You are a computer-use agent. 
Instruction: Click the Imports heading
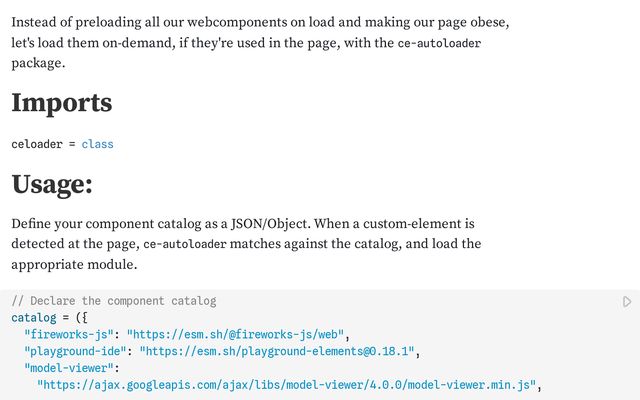(61, 103)
